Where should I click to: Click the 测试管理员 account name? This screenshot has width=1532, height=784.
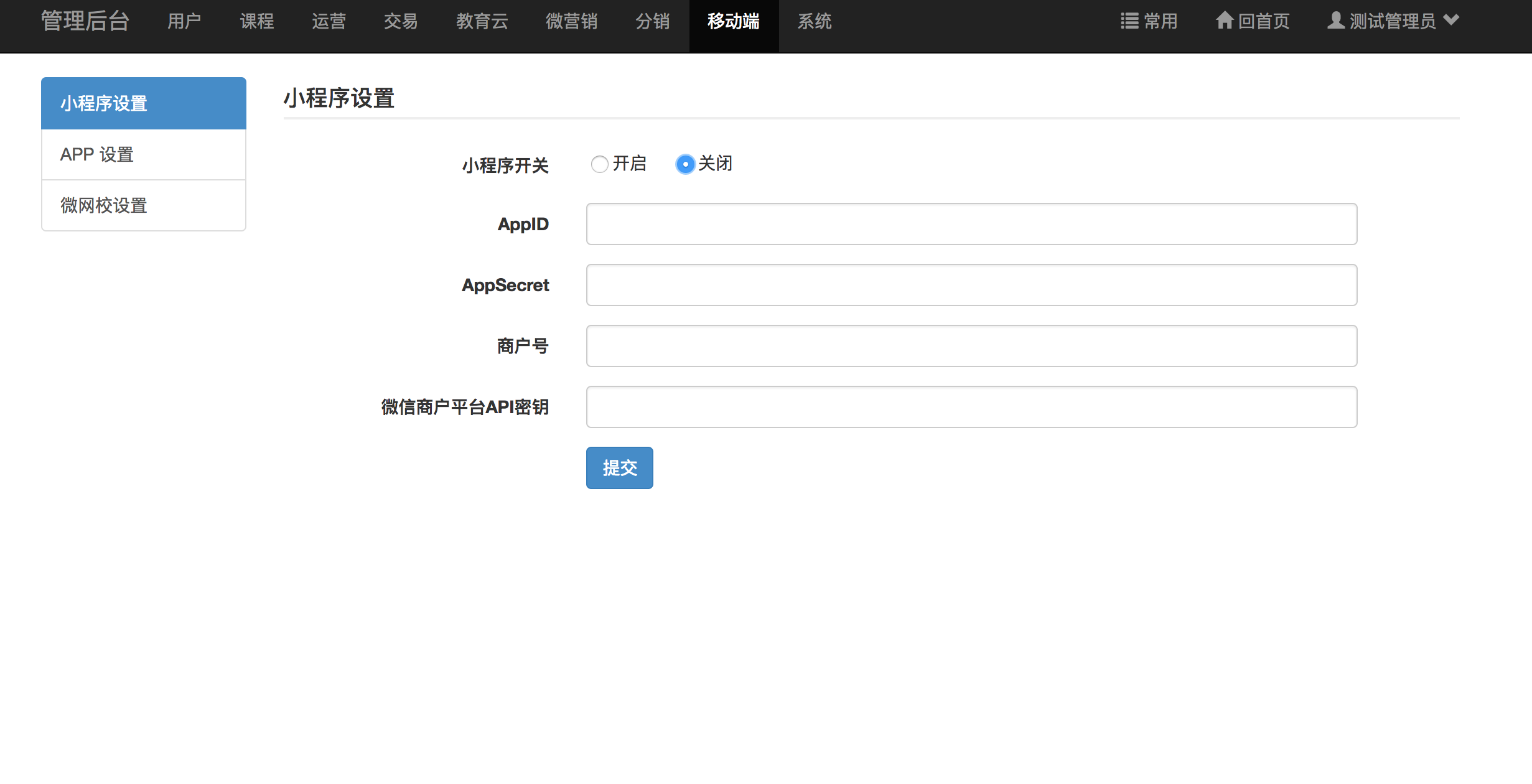1393,21
